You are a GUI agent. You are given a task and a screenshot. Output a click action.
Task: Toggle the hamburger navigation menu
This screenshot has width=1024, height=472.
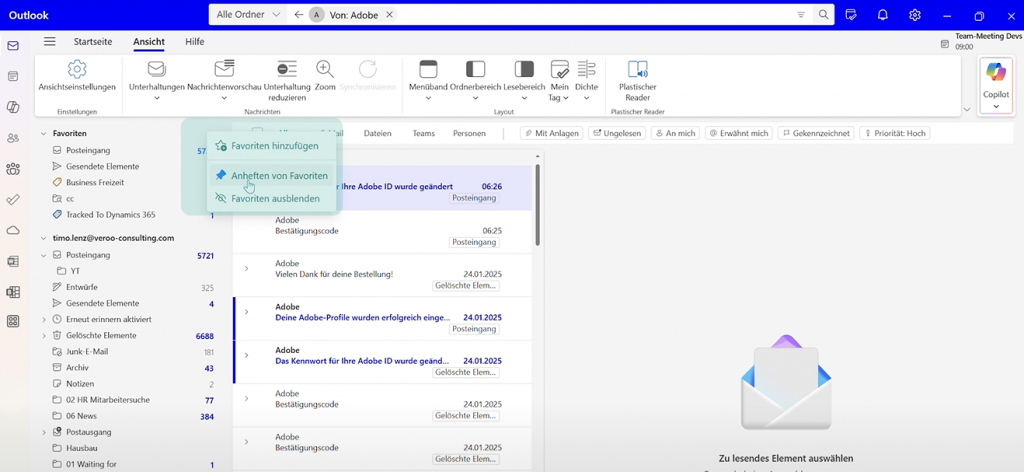coord(50,42)
